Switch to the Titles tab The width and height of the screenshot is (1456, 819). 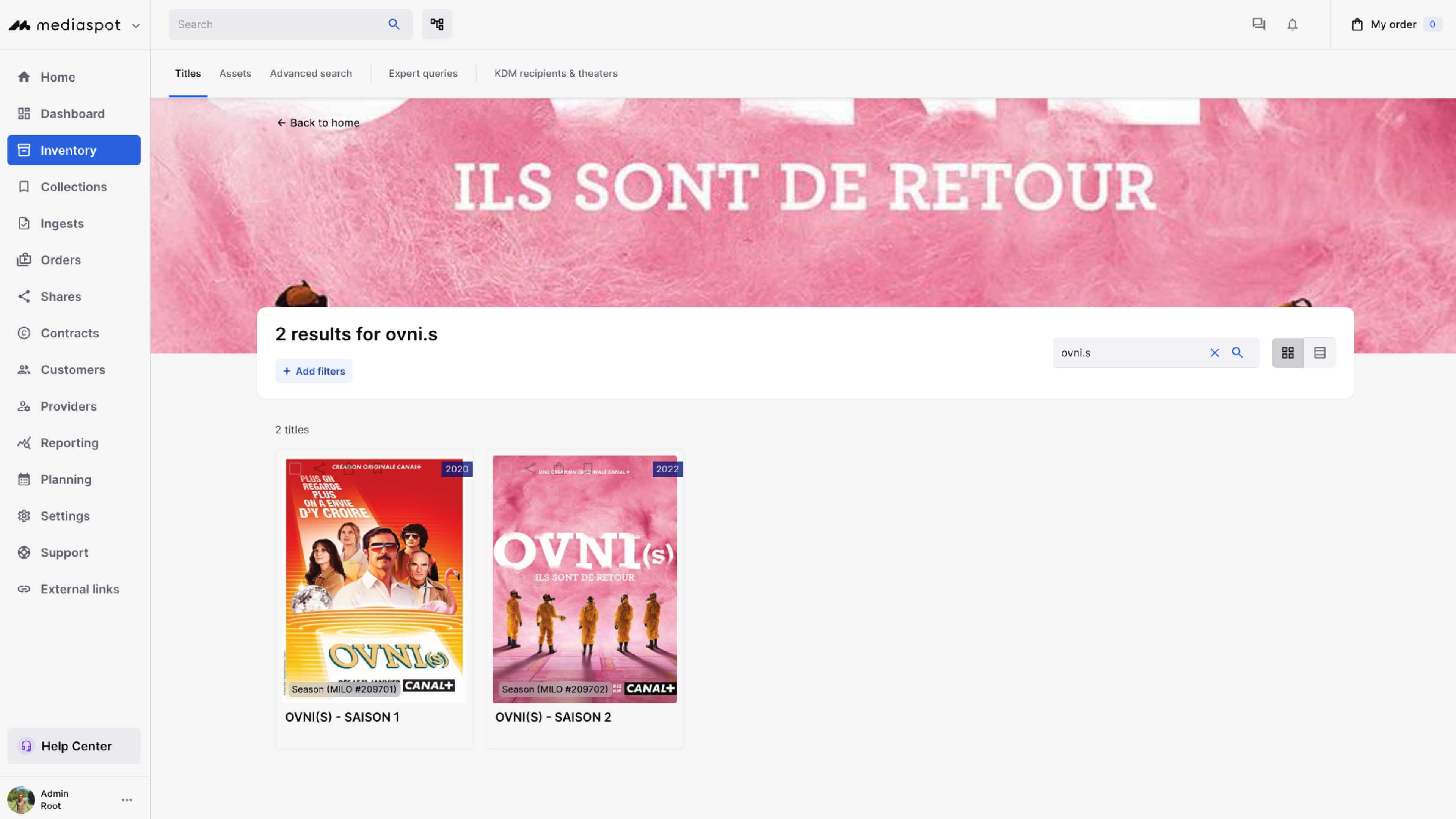(x=188, y=74)
